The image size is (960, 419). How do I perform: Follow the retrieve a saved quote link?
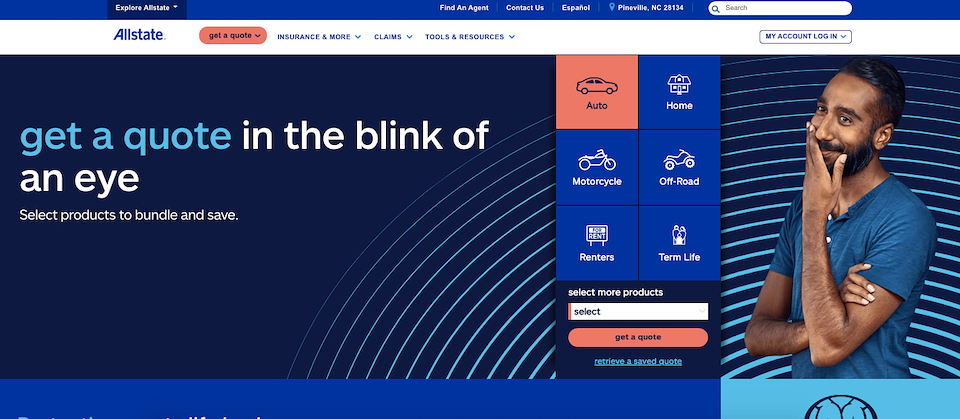tap(638, 361)
